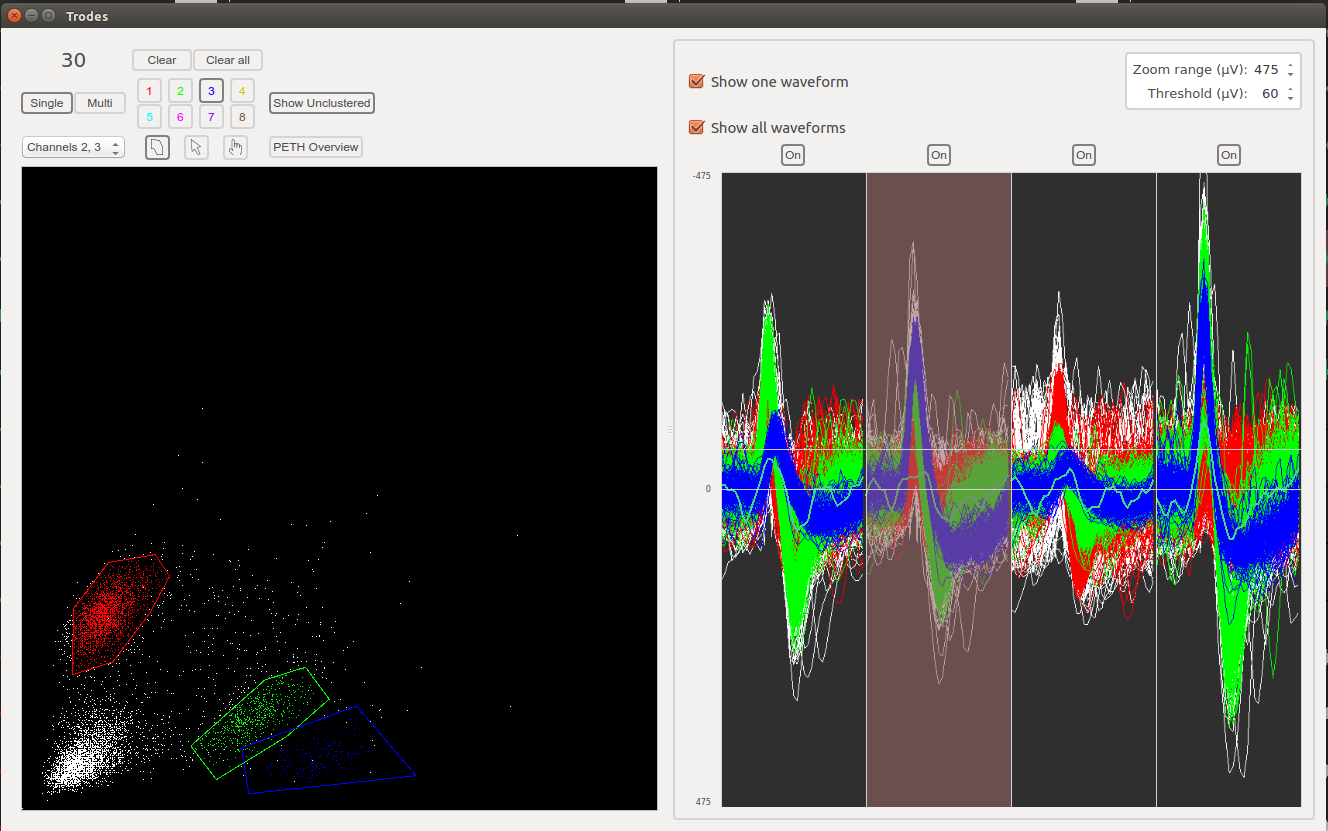Select cluster 5 (cyan)
Viewport: 1328px width, 831px height.
(x=149, y=117)
